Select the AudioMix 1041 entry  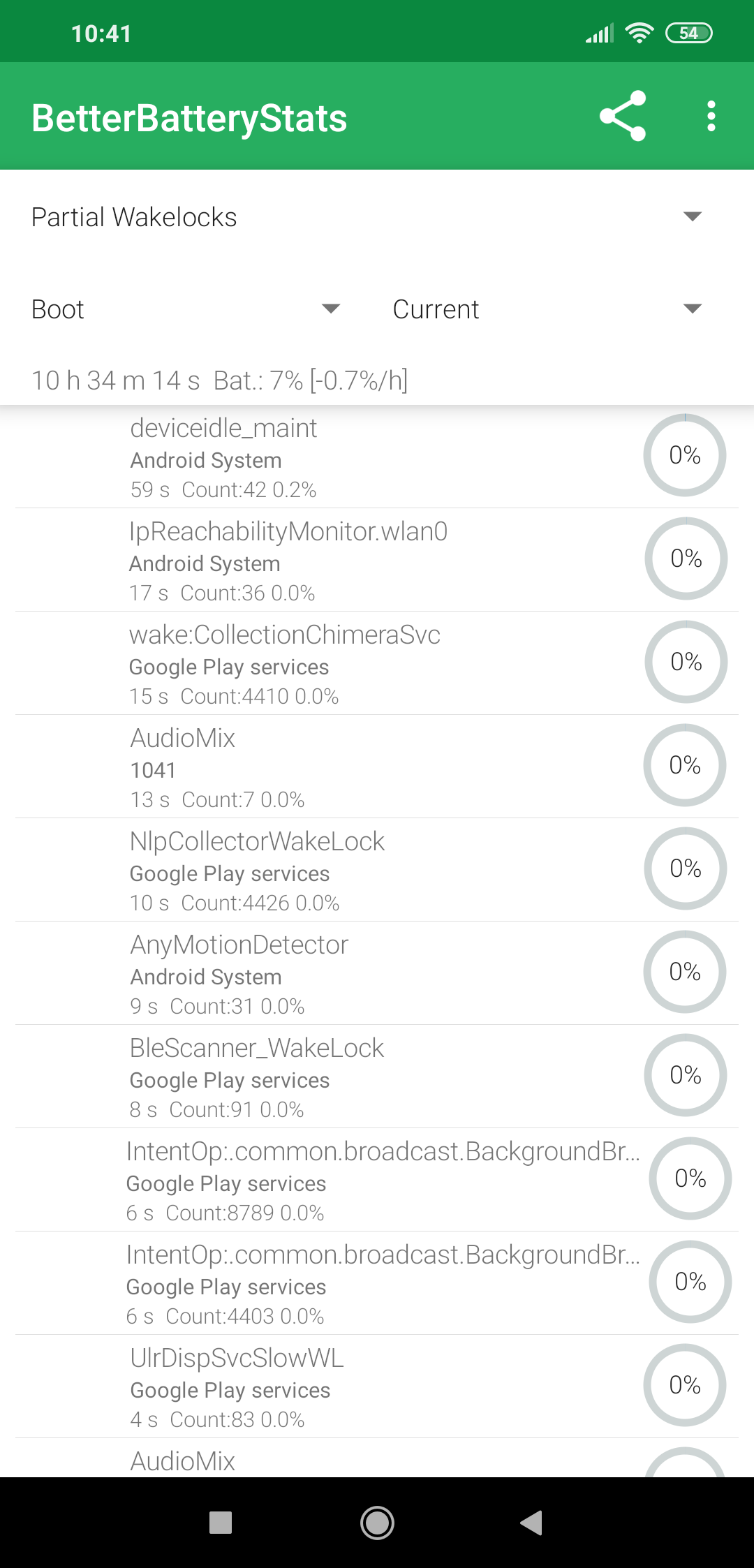(x=377, y=767)
